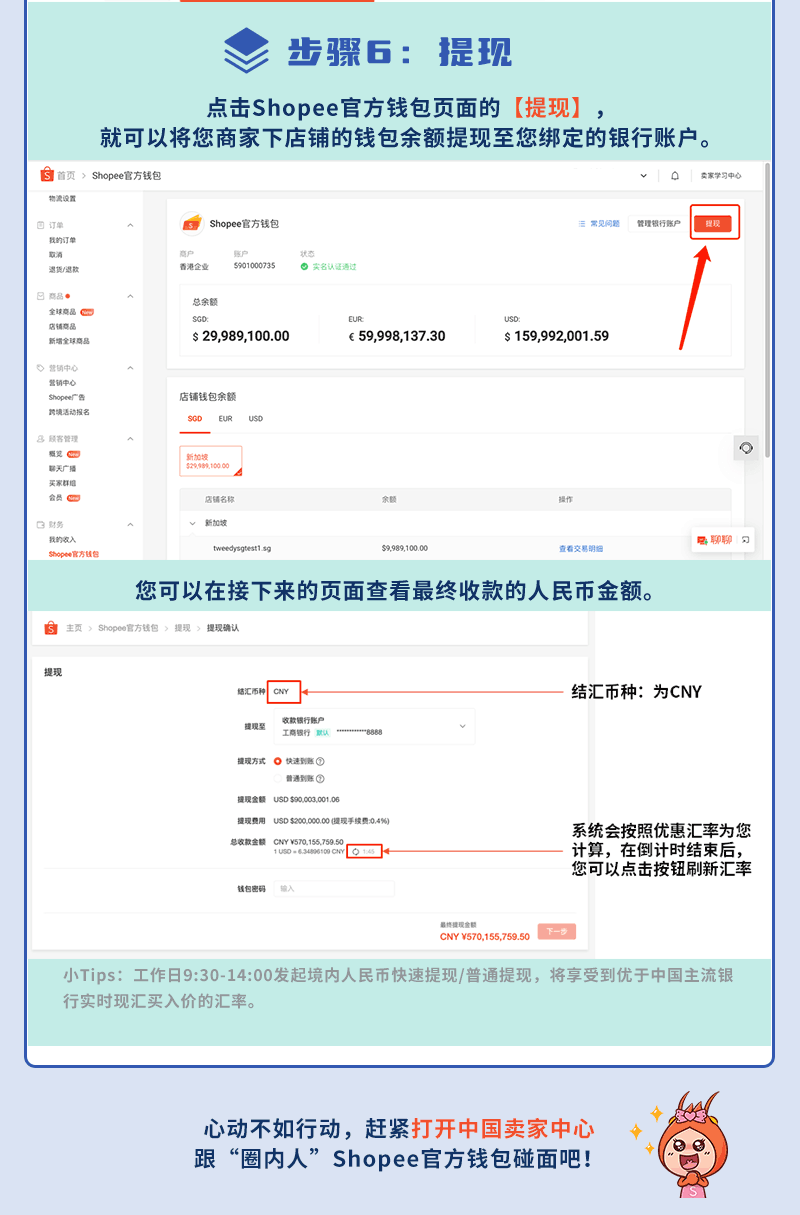The height and width of the screenshot is (1215, 800).
Task: Select the 普通到账 withdrawal option
Action: (x=276, y=779)
